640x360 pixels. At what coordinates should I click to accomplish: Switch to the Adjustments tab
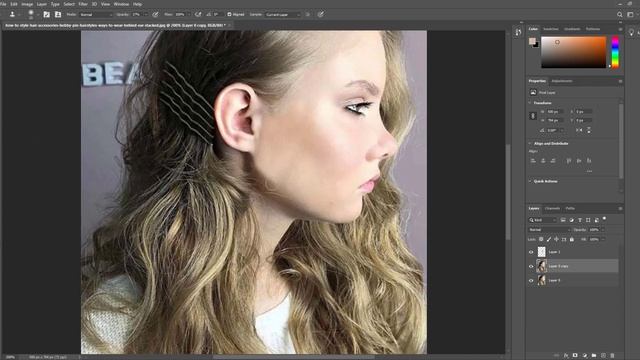coord(562,81)
